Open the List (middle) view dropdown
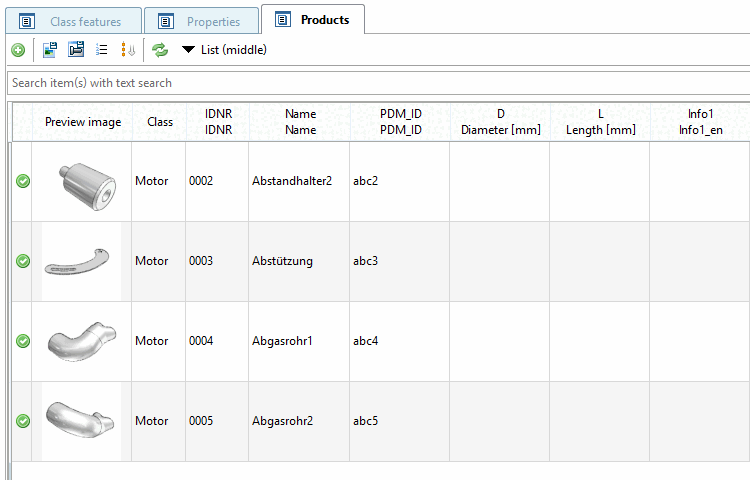Image resolution: width=750 pixels, height=480 pixels. [224, 50]
